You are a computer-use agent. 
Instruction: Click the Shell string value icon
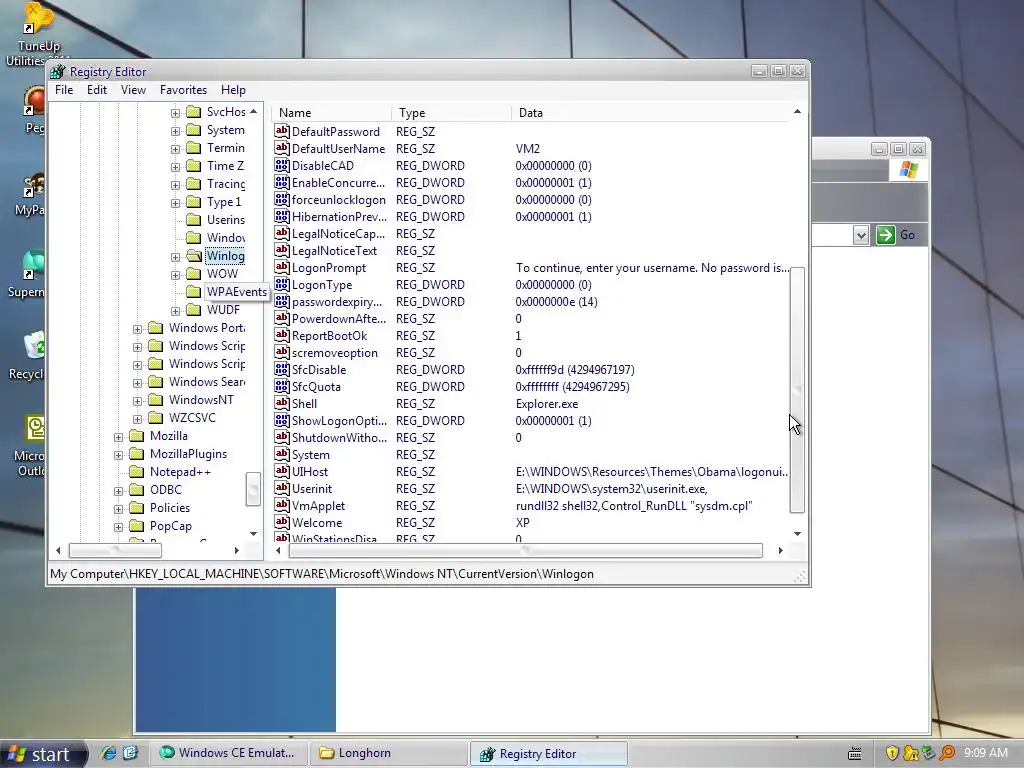(281, 402)
